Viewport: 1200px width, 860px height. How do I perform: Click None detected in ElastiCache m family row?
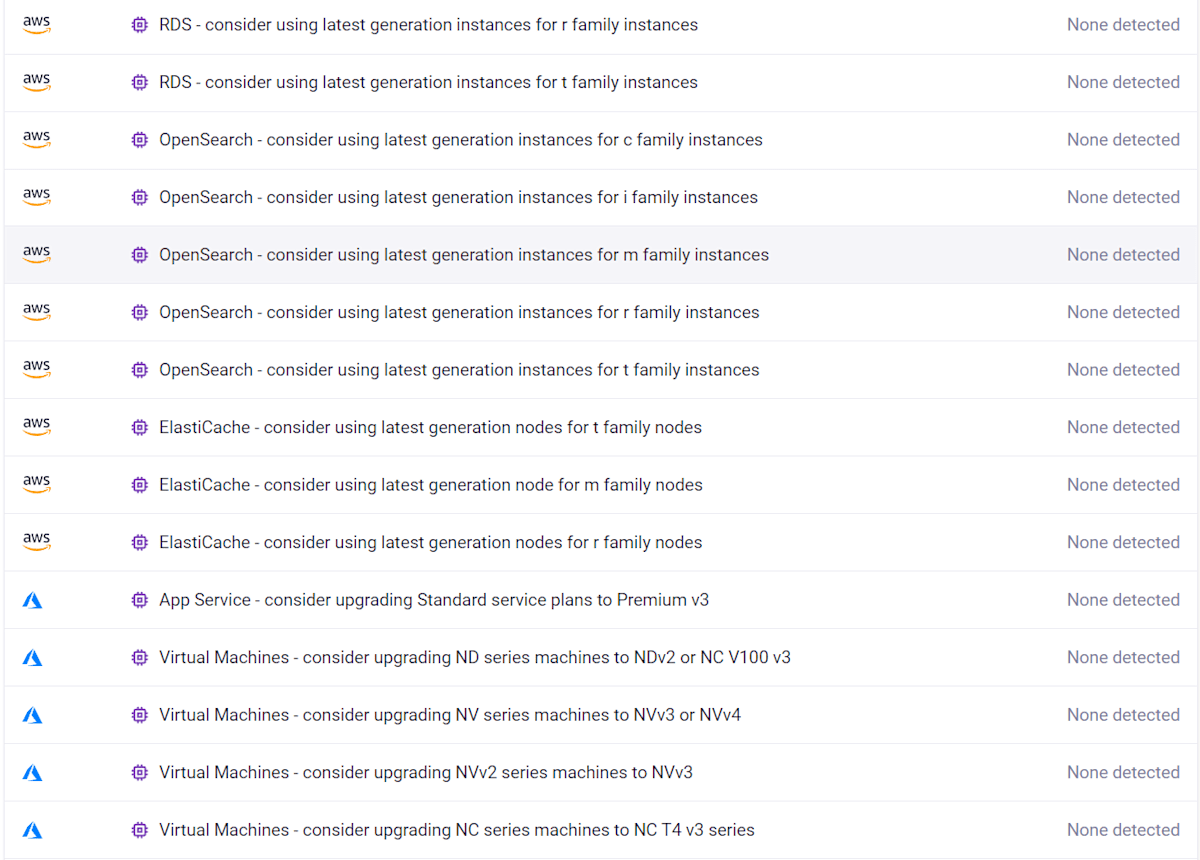point(1123,485)
